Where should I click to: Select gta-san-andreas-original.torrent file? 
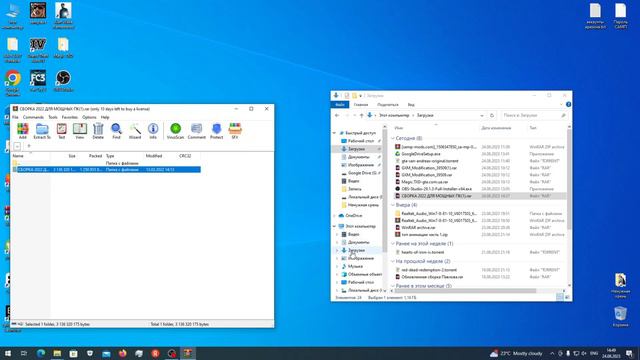[x=429, y=161]
